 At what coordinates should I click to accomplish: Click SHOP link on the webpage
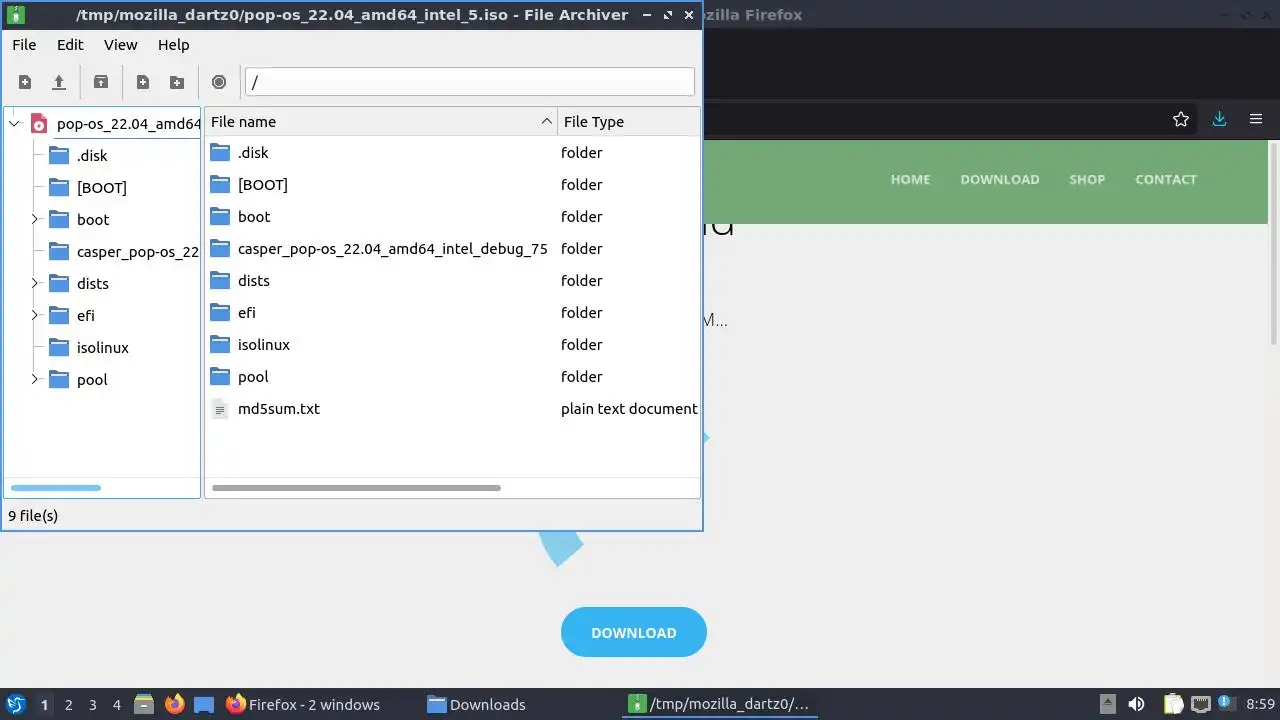[1087, 180]
